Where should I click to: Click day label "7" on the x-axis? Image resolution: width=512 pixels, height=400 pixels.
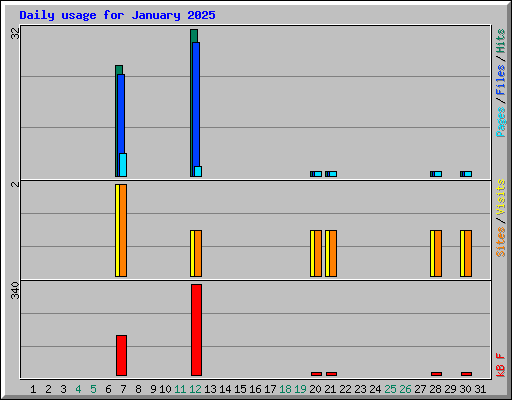123,389
